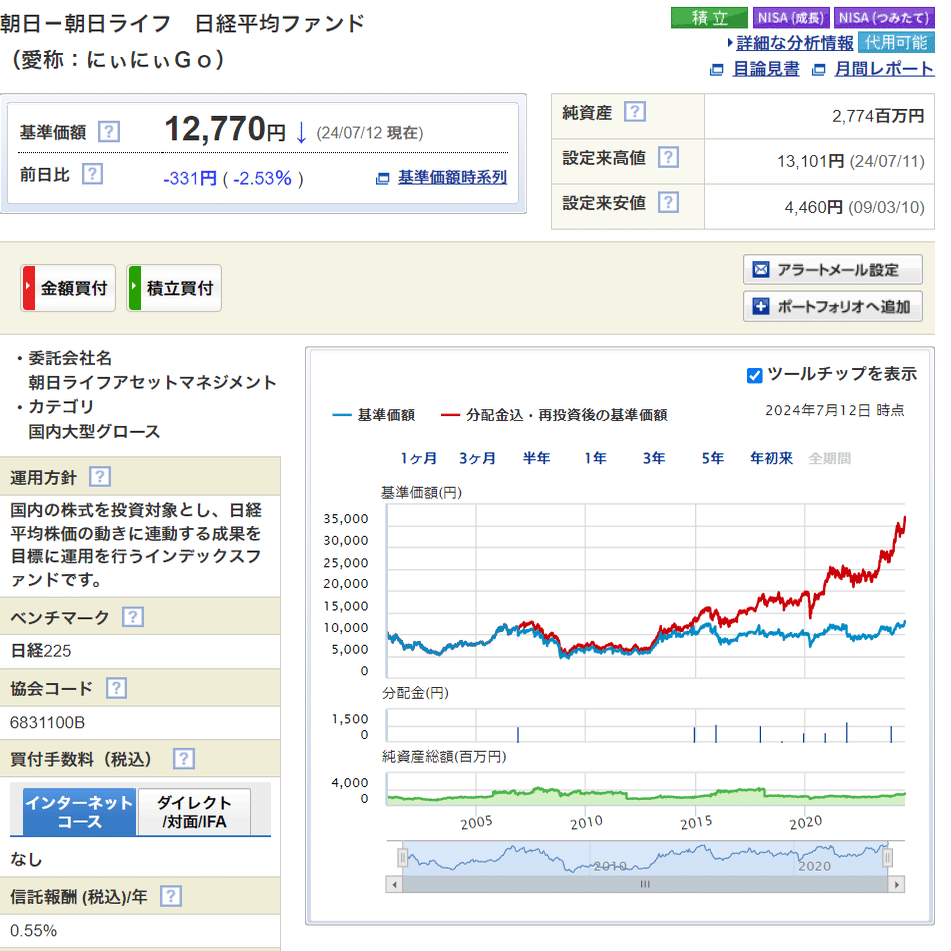Click all-time low value 4,460円

click(813, 207)
